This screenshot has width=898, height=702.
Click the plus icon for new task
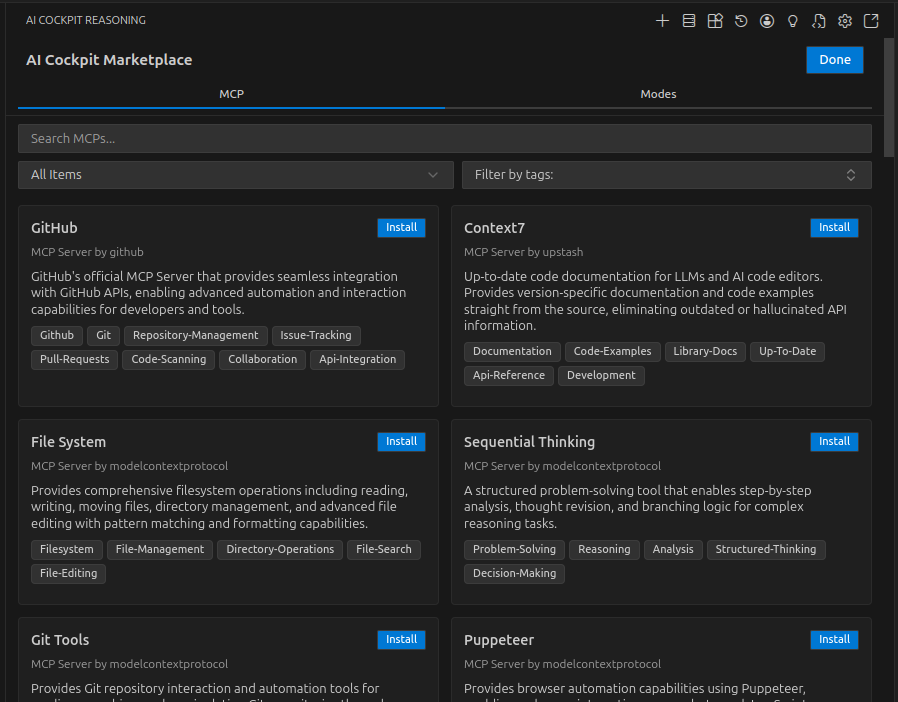coord(662,21)
